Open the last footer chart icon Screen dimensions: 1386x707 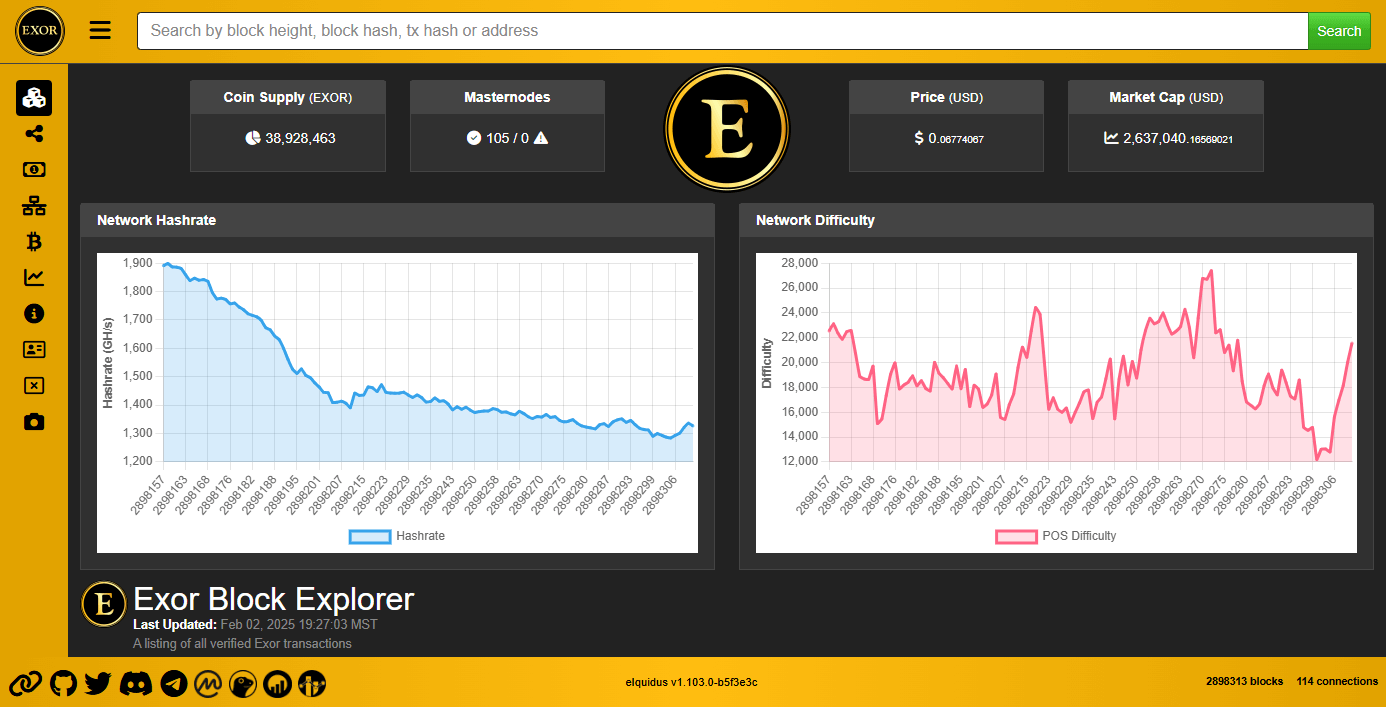tap(311, 684)
